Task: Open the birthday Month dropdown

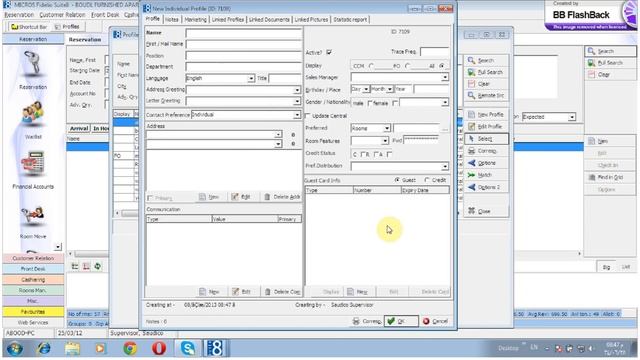Action: click(390, 89)
